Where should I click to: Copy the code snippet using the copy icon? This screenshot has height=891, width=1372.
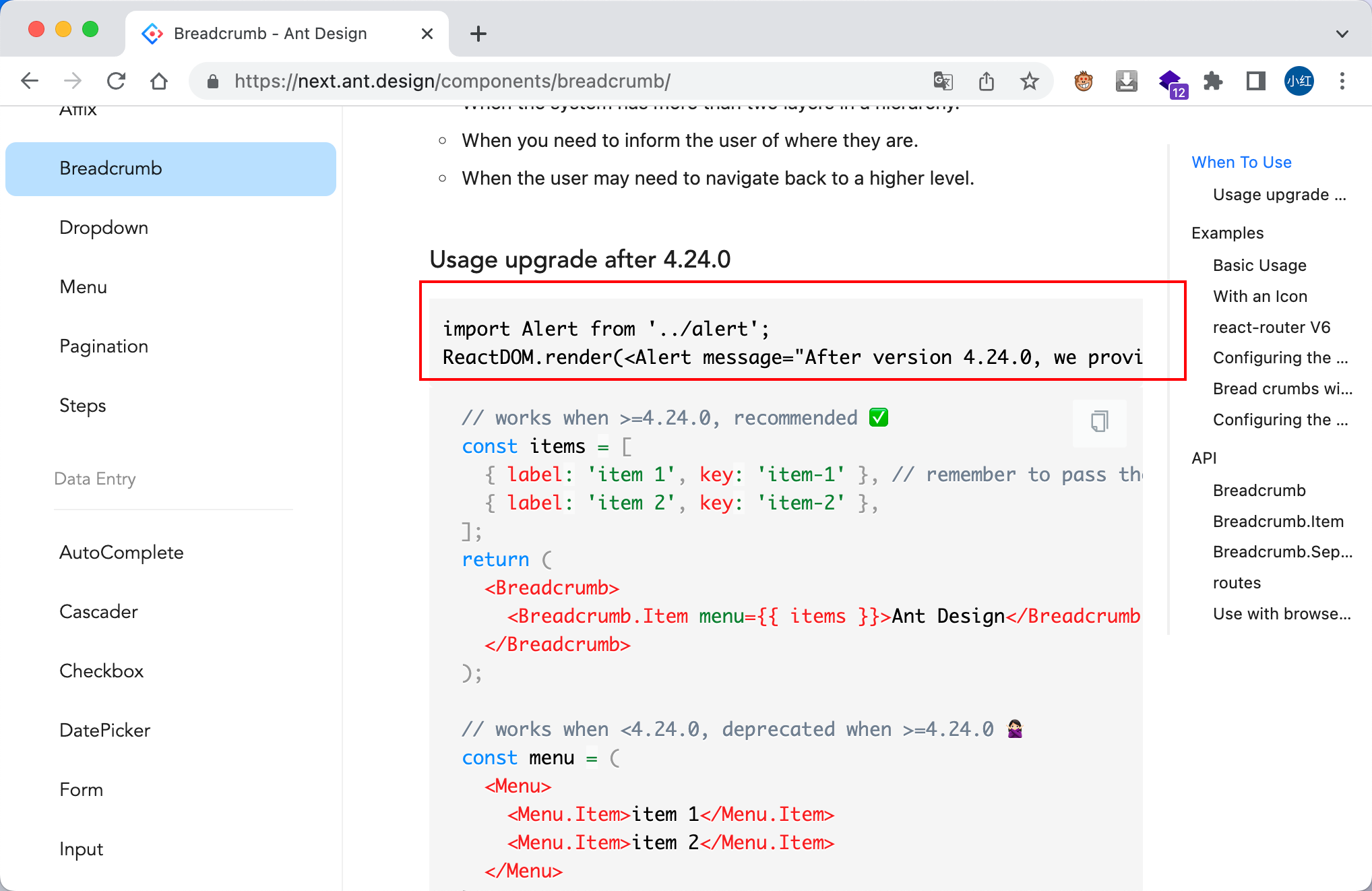1098,423
